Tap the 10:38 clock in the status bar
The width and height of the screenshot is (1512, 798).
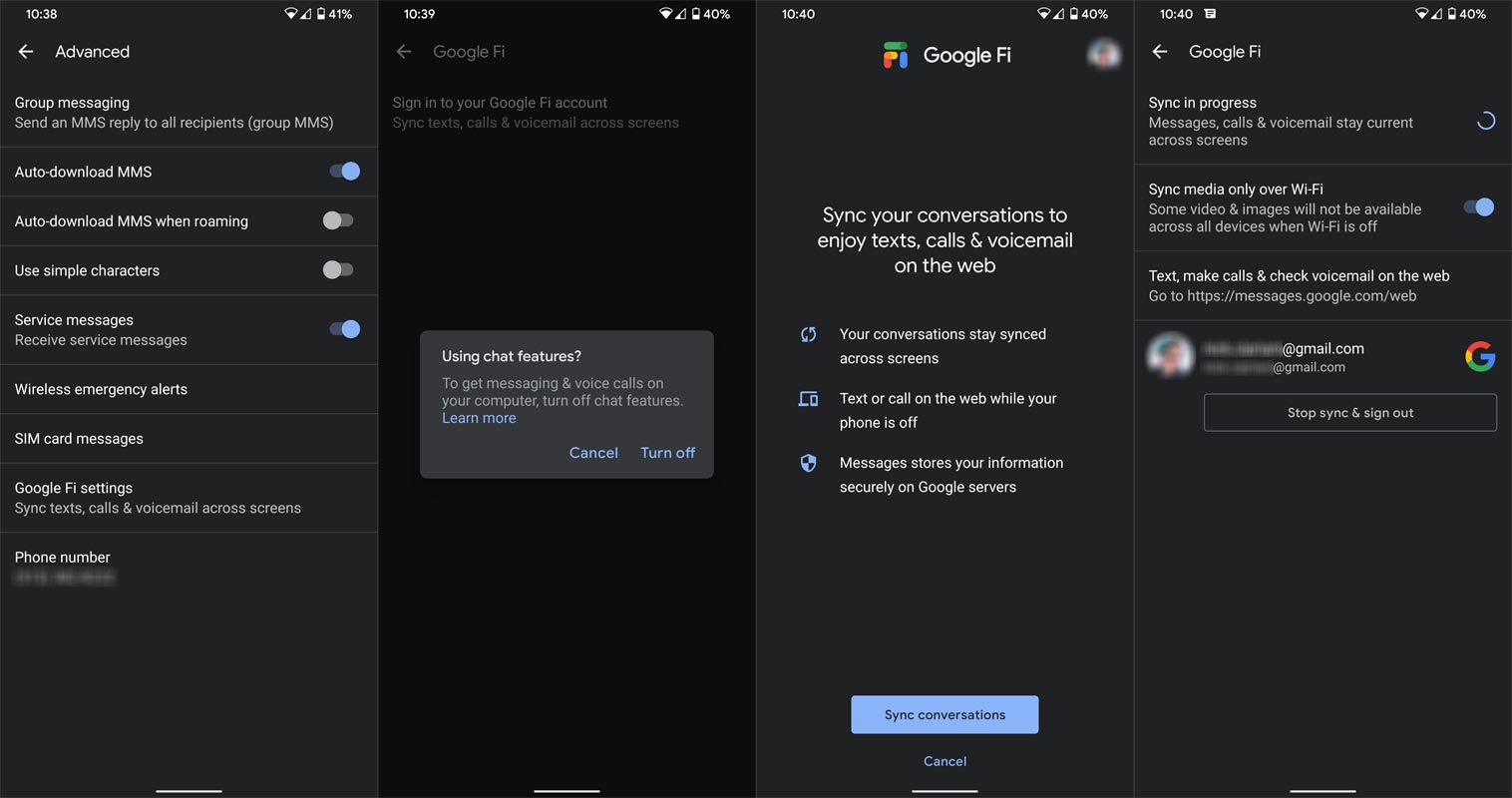click(x=41, y=14)
